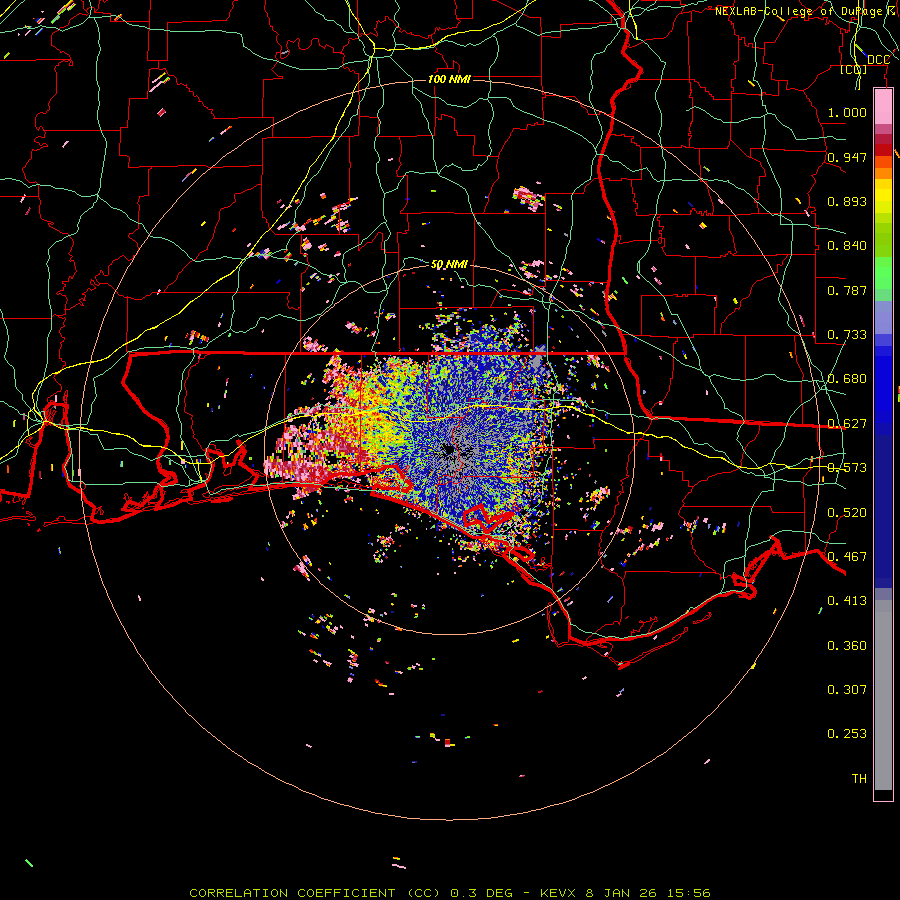This screenshot has height=900, width=900.
Task: Click the 0.947 legend value
Action: 847,157
